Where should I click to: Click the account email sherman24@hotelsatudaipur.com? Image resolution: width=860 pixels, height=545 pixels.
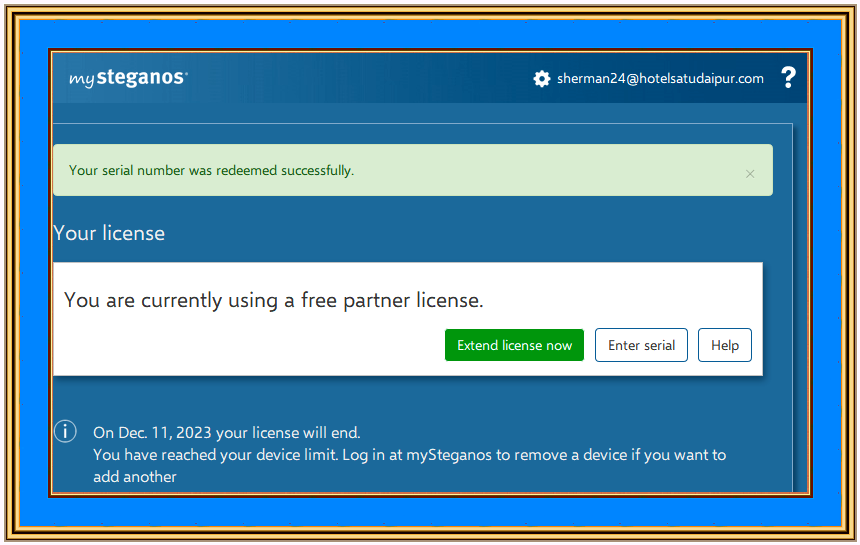[x=660, y=78]
